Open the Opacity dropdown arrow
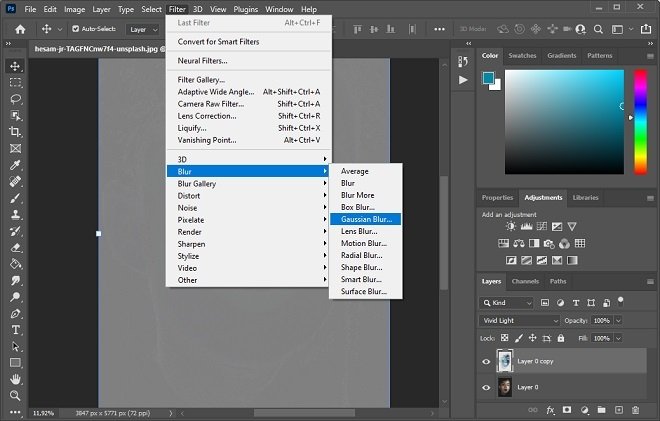 [618, 320]
